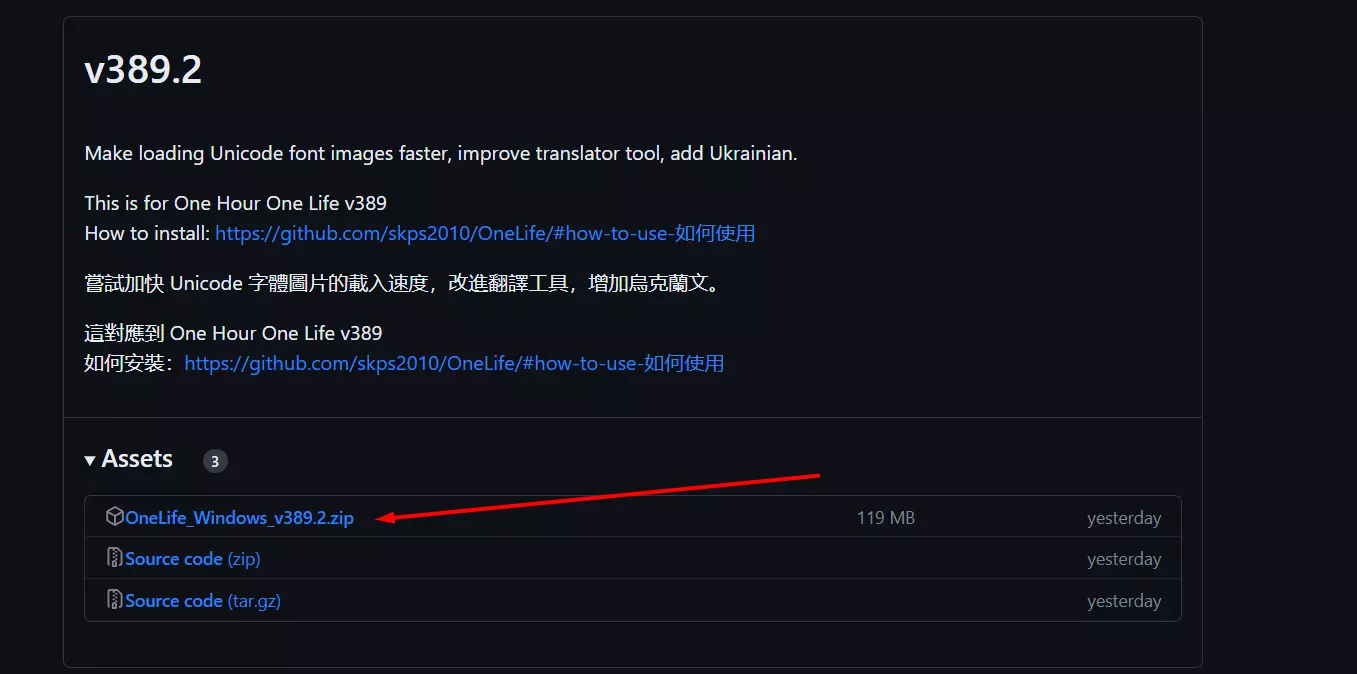Click the Assets heading label

pos(137,459)
